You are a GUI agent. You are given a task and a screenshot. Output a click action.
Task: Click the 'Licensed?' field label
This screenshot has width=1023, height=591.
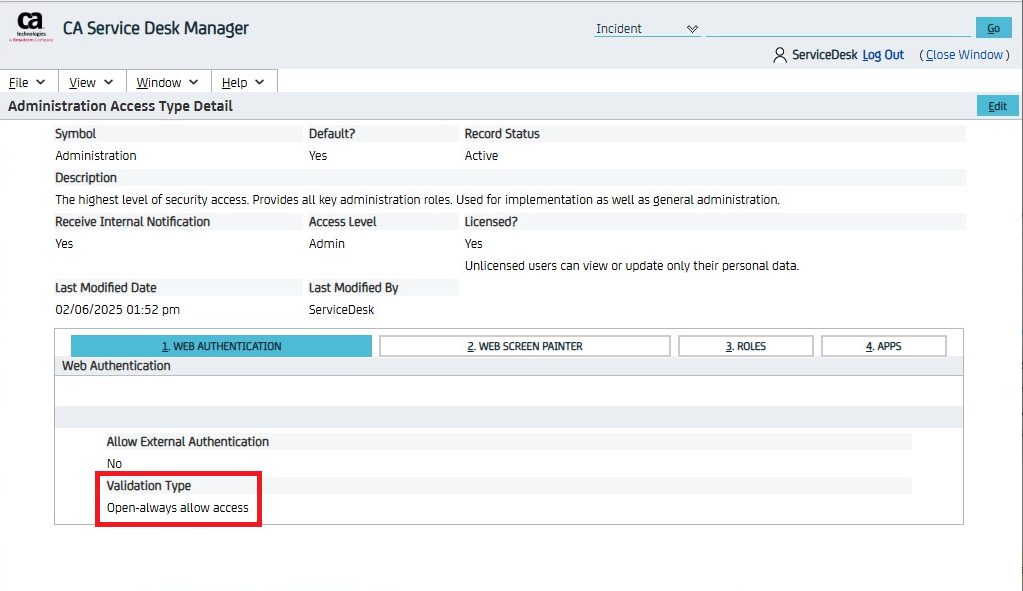(491, 222)
